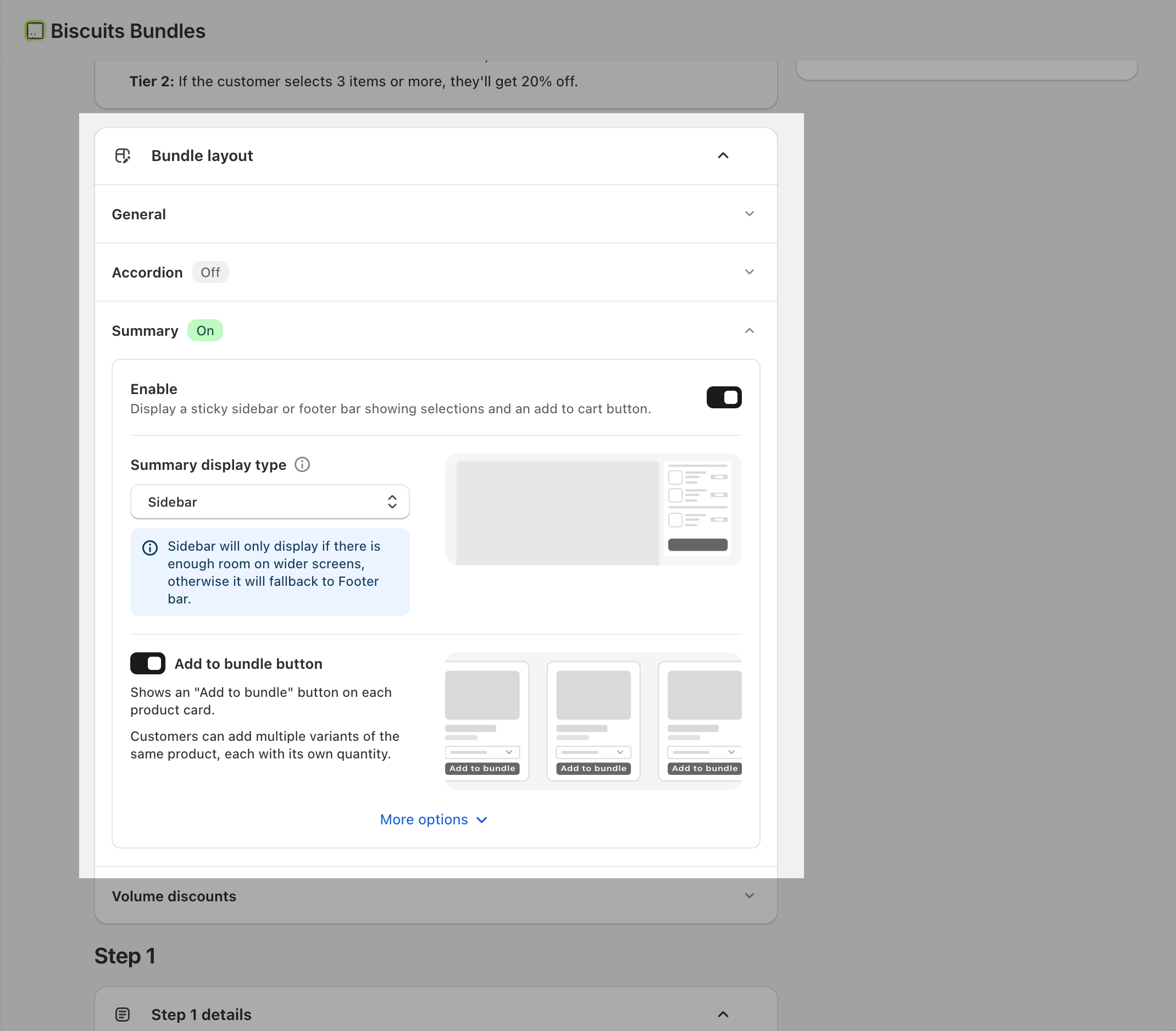Screen dimensions: 1176x1031
Task: Click the Bundle layout section icon
Action: (123, 156)
